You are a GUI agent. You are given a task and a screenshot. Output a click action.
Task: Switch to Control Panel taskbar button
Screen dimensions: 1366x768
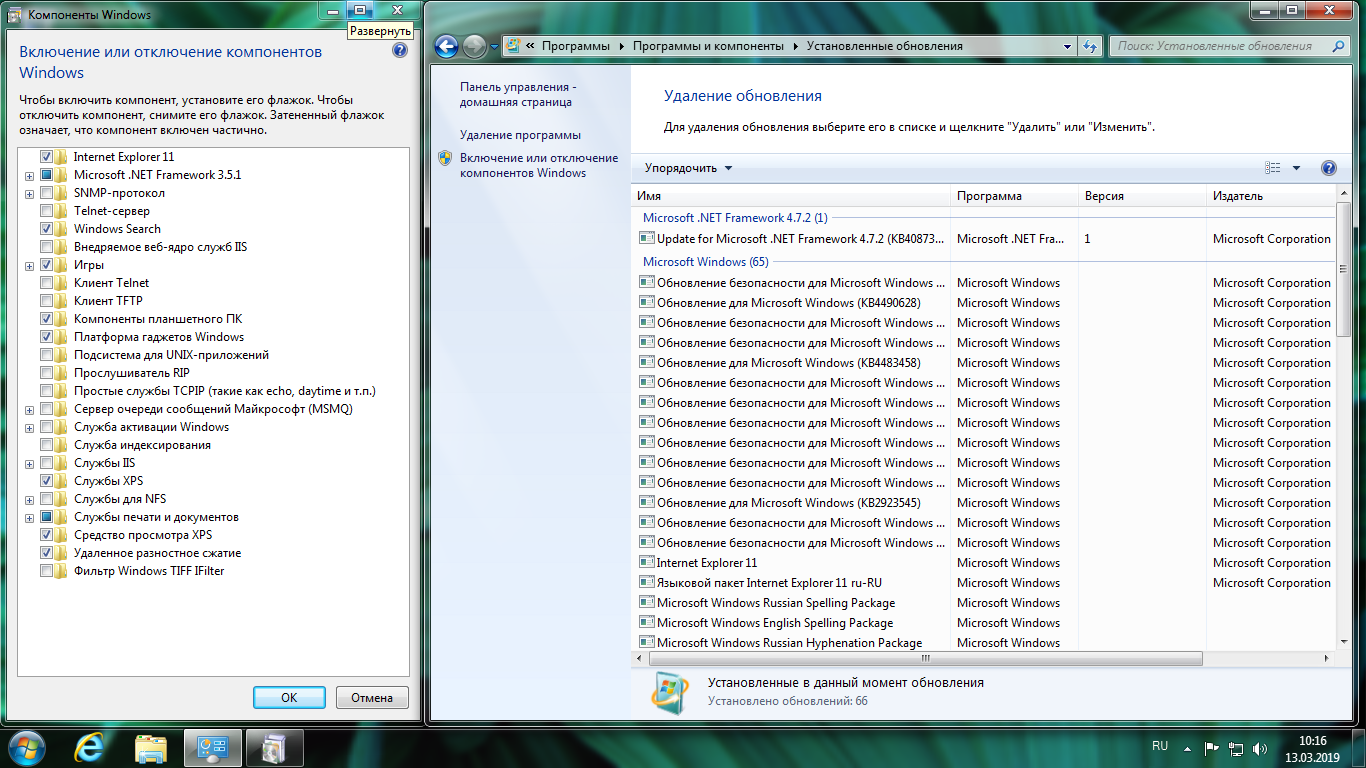click(212, 747)
